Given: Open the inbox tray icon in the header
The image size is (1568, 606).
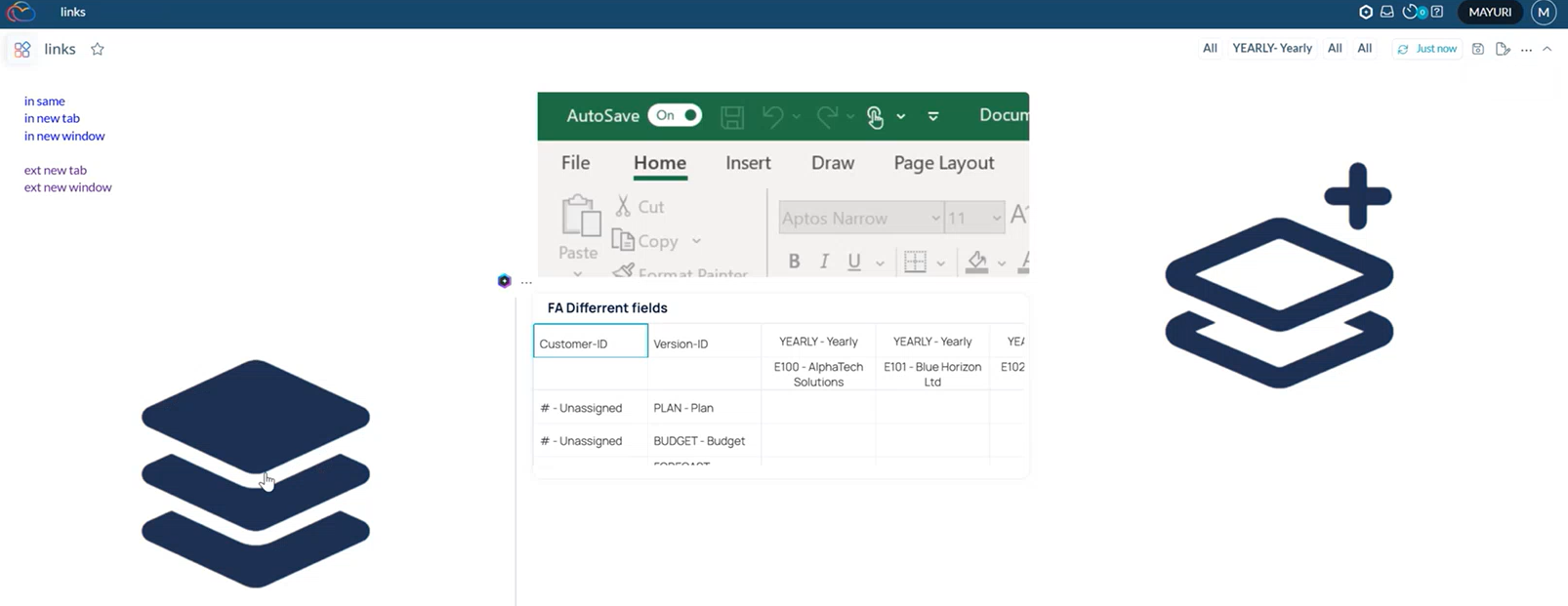Looking at the screenshot, I should coord(1386,12).
